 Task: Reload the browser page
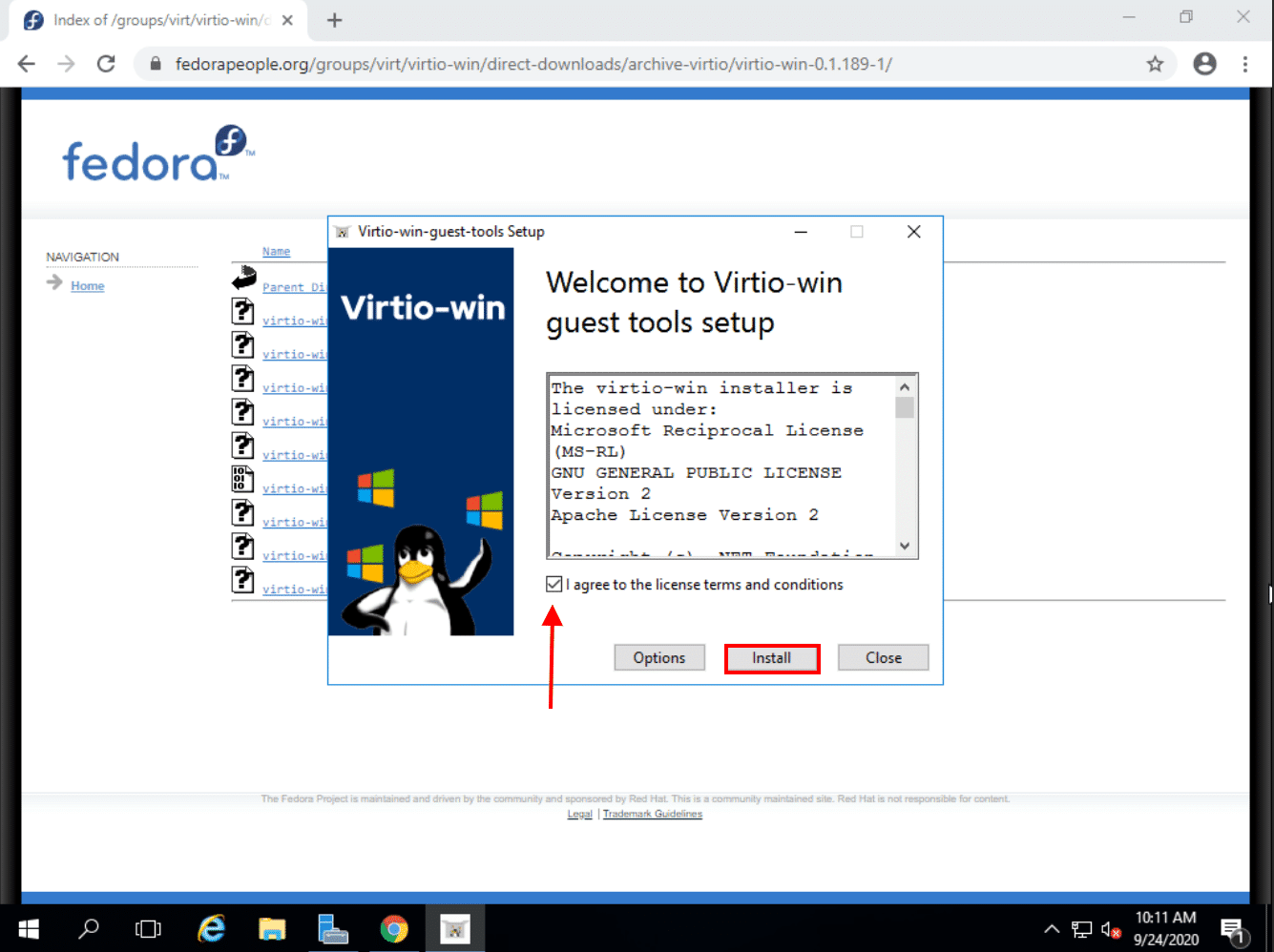(106, 64)
